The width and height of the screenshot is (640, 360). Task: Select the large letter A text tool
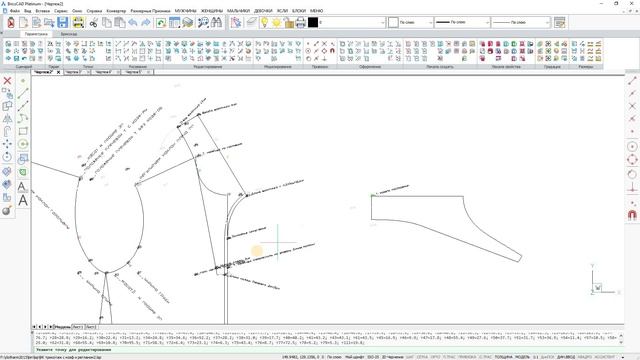23,200
